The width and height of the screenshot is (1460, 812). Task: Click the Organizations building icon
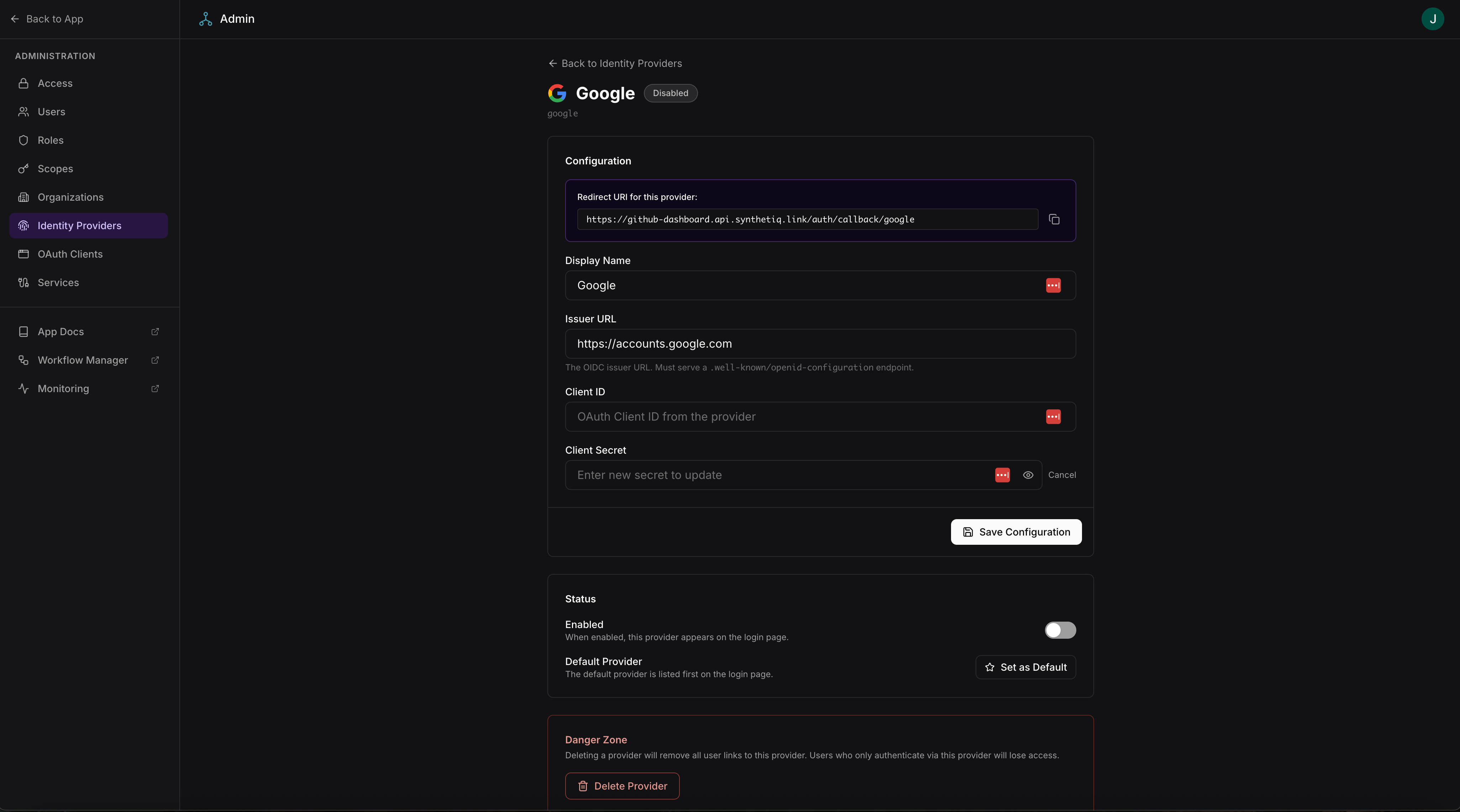pos(23,197)
